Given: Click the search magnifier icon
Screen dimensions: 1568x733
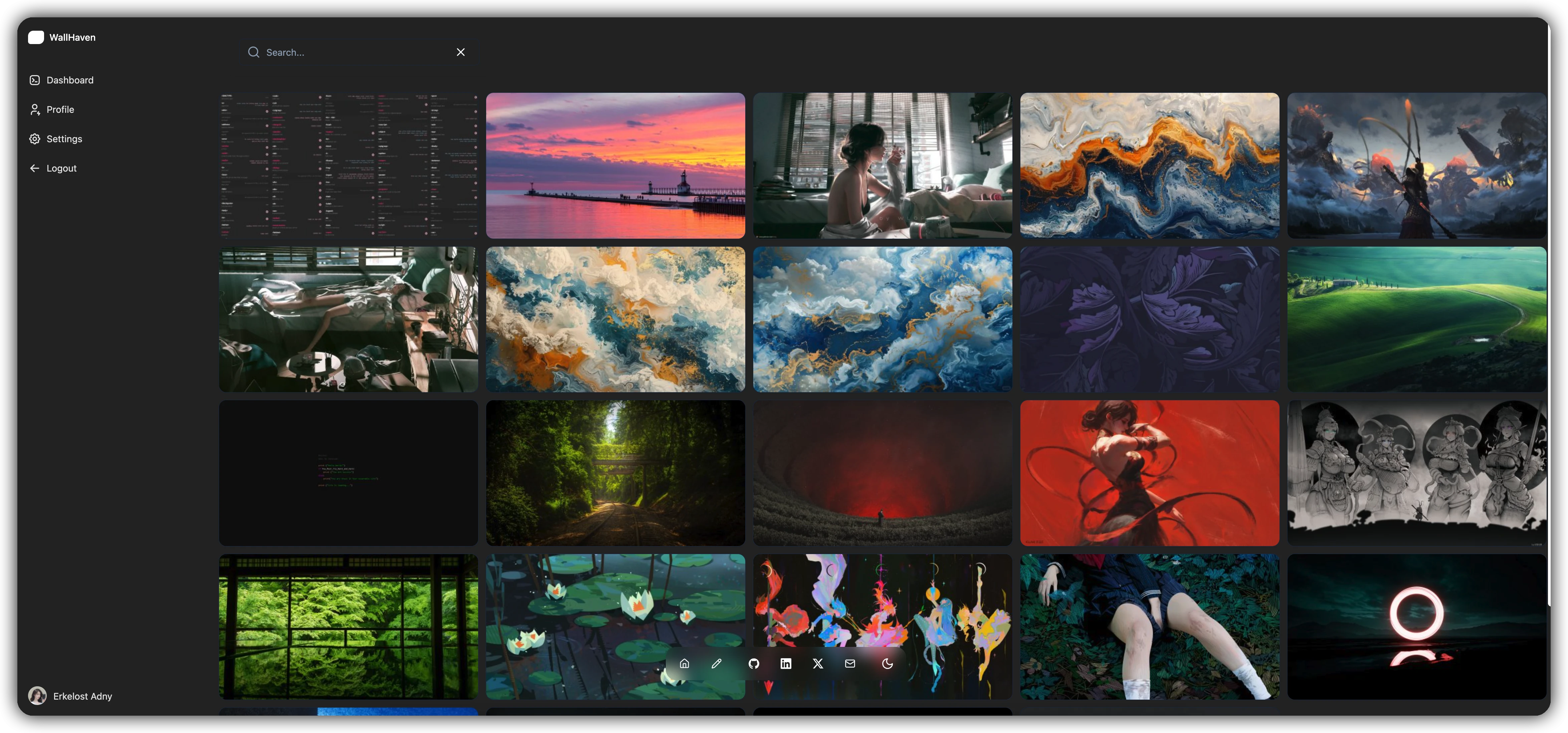Looking at the screenshot, I should point(253,52).
